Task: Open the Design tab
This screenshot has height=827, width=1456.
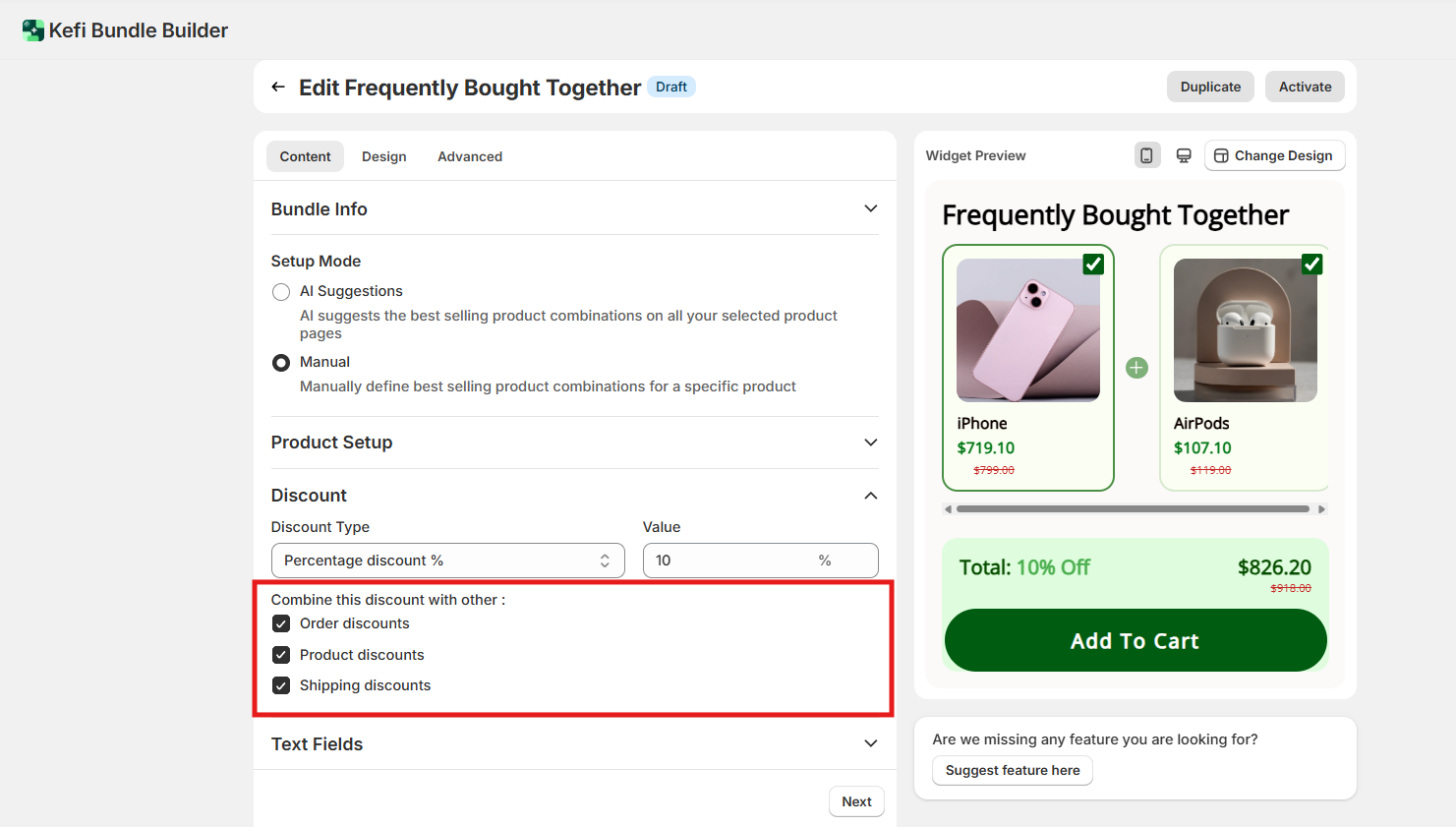Action: pos(383,156)
